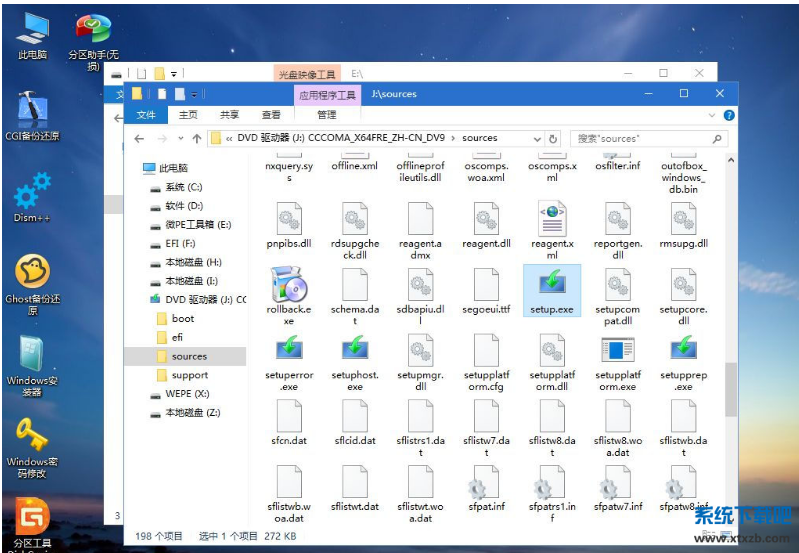Select 此电脑 in navigation pane

pyautogui.click(x=165, y=168)
